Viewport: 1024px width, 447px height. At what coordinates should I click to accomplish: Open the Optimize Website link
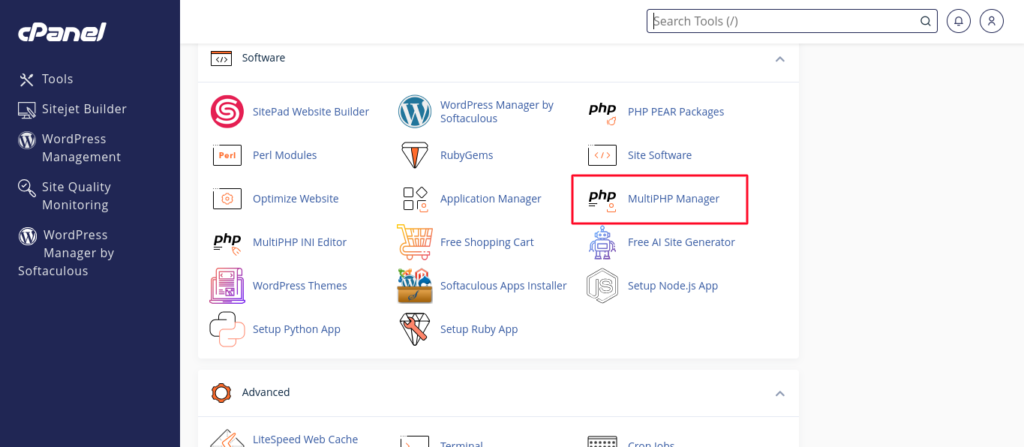296,199
